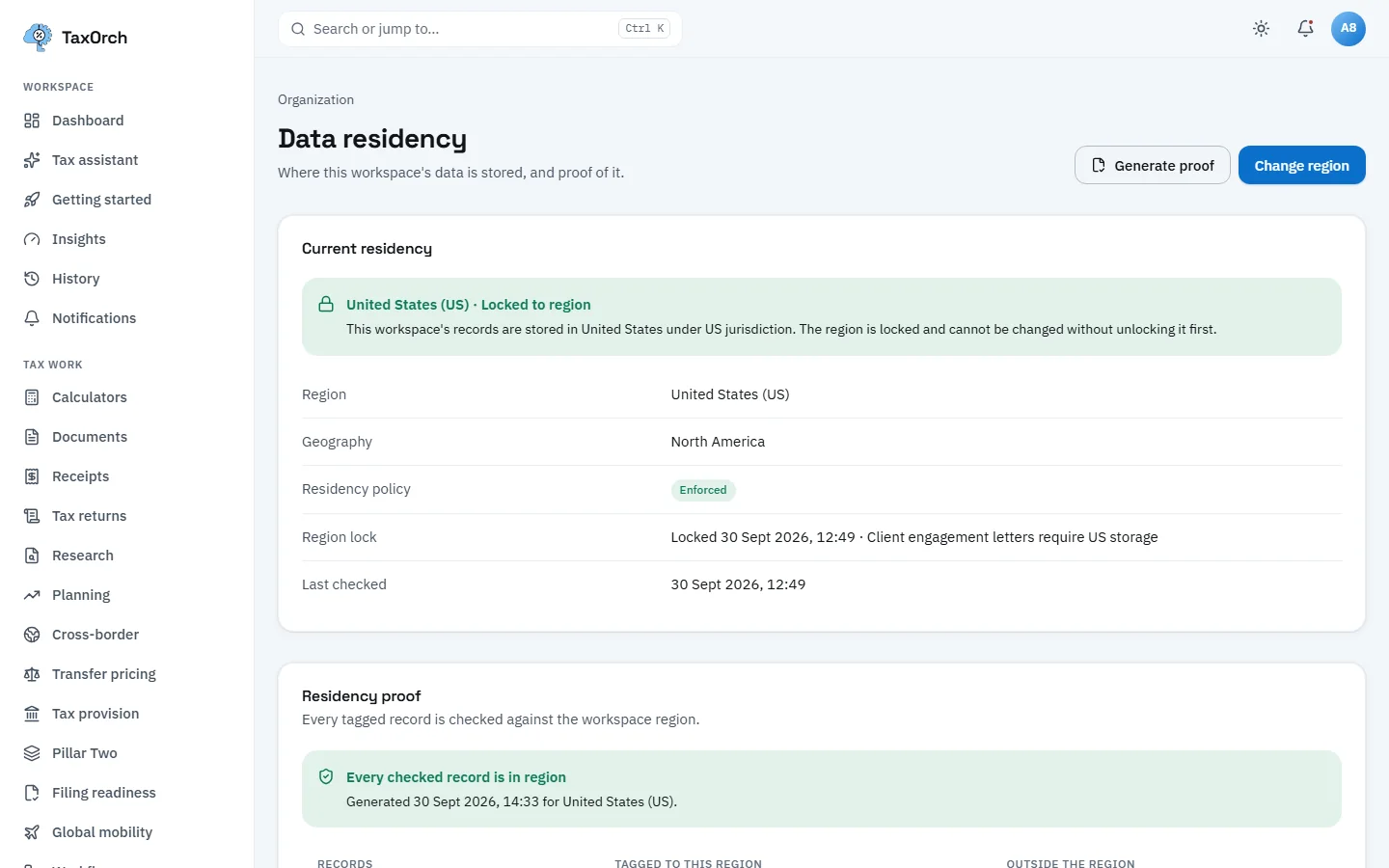Click the Tax provision bank icon
Screen dimensions: 1389x868
(x=32, y=714)
